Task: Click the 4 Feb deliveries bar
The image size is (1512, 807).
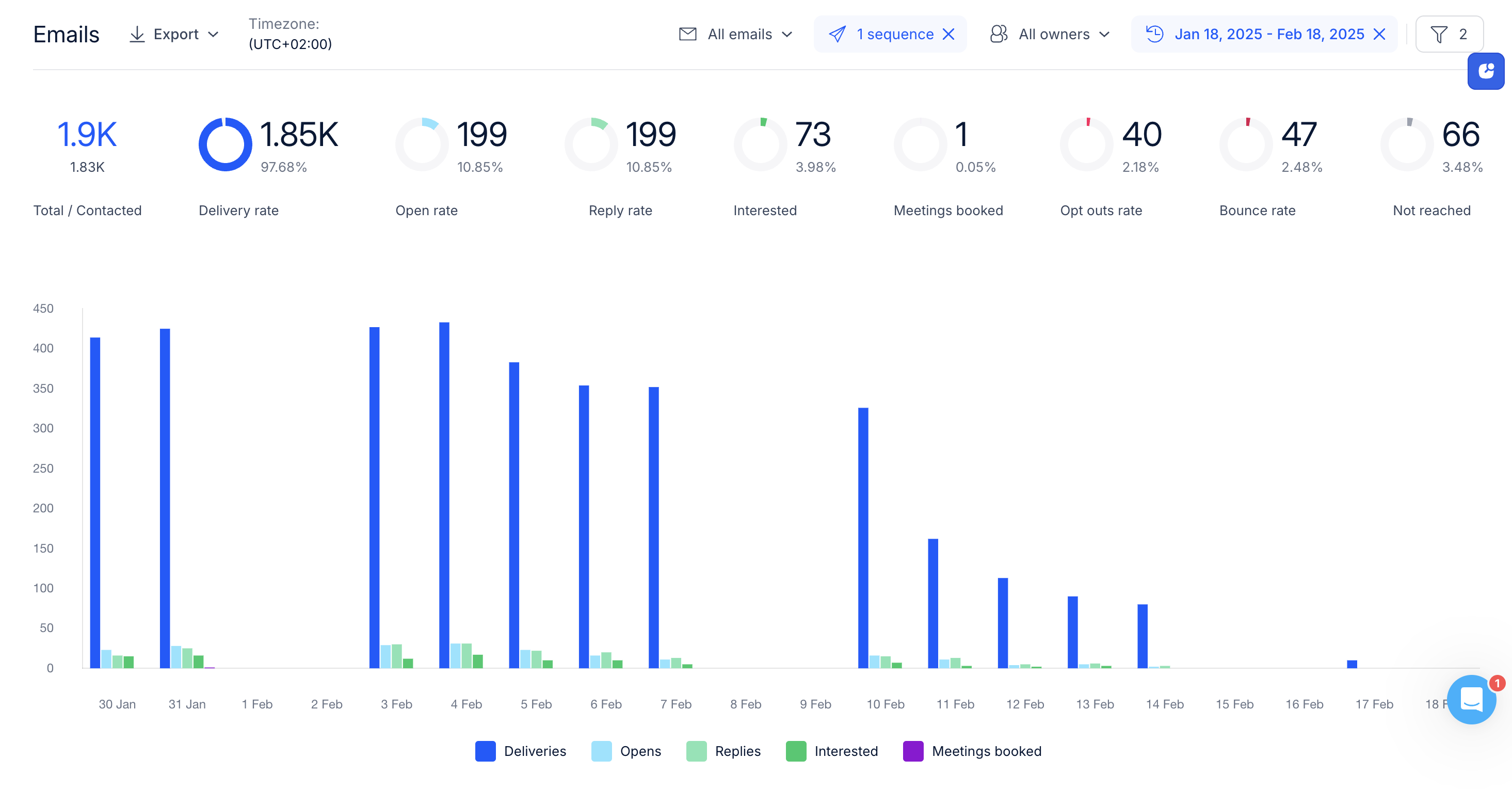Action: pyautogui.click(x=444, y=495)
